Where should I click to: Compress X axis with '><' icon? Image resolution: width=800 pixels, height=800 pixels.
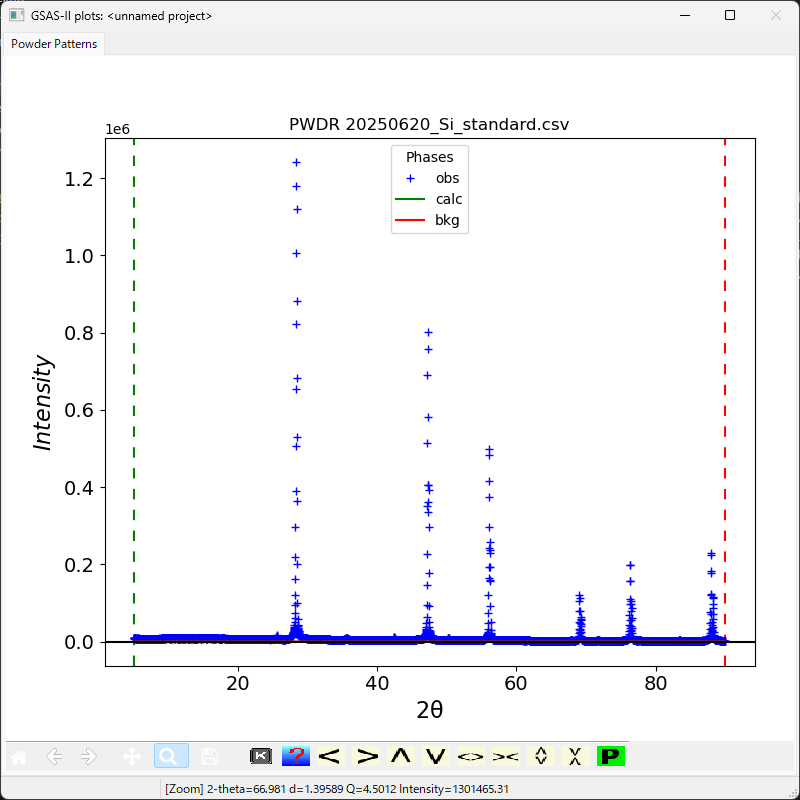click(505, 756)
